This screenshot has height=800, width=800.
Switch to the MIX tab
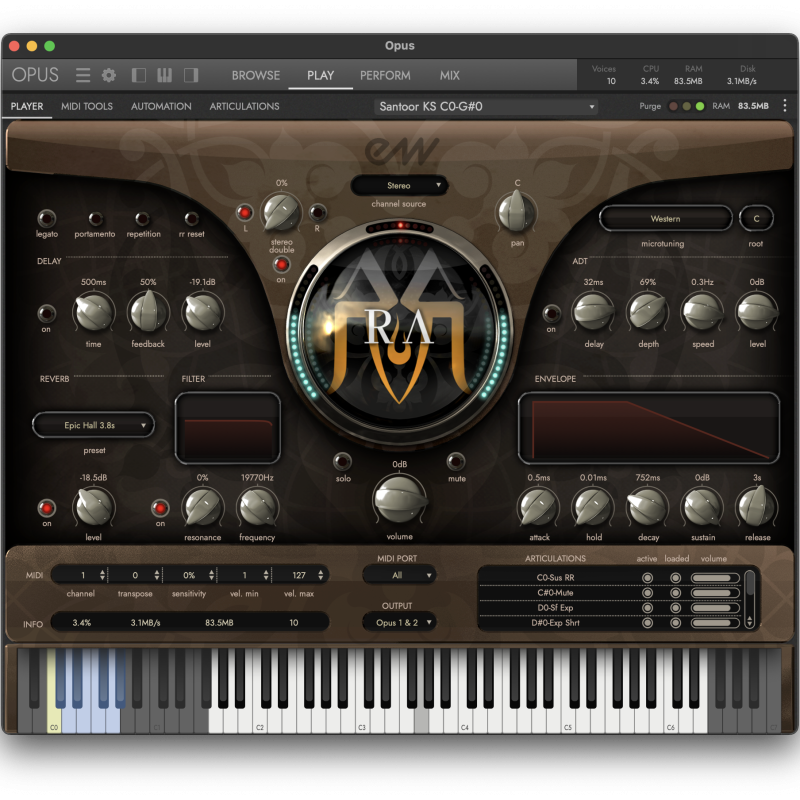pos(449,76)
